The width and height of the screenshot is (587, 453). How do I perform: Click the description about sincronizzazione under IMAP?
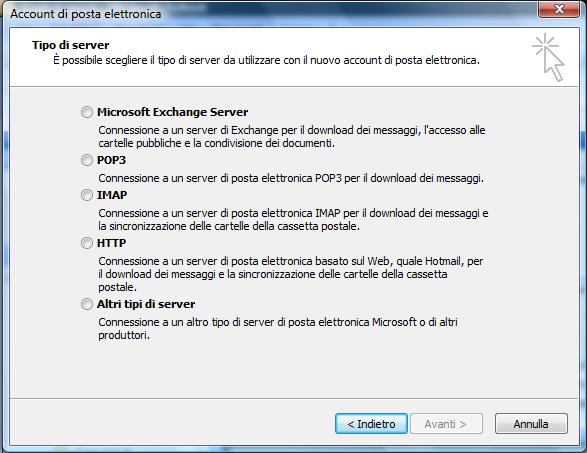(293, 220)
